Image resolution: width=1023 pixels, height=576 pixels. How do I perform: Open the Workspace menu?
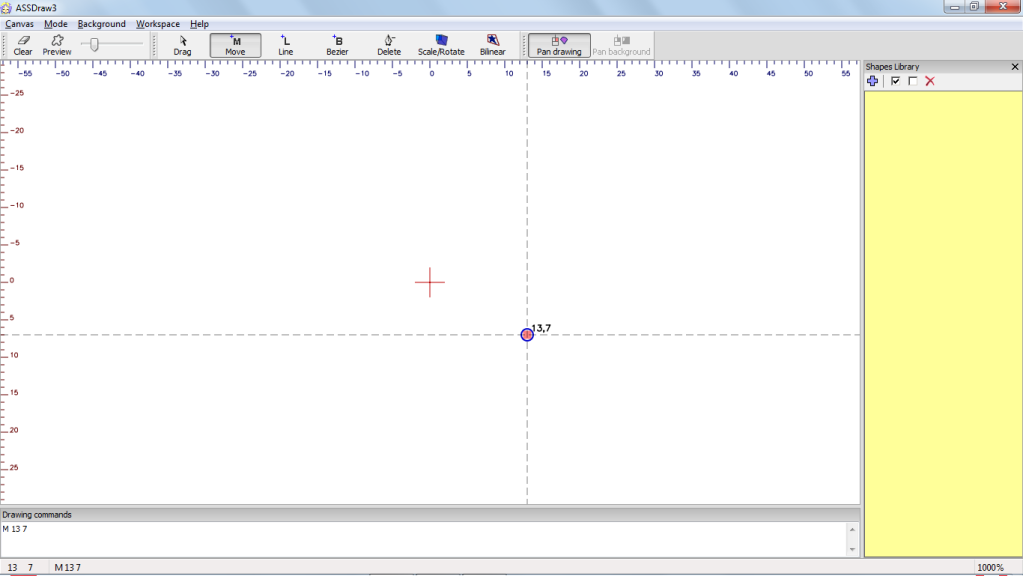[x=158, y=24]
